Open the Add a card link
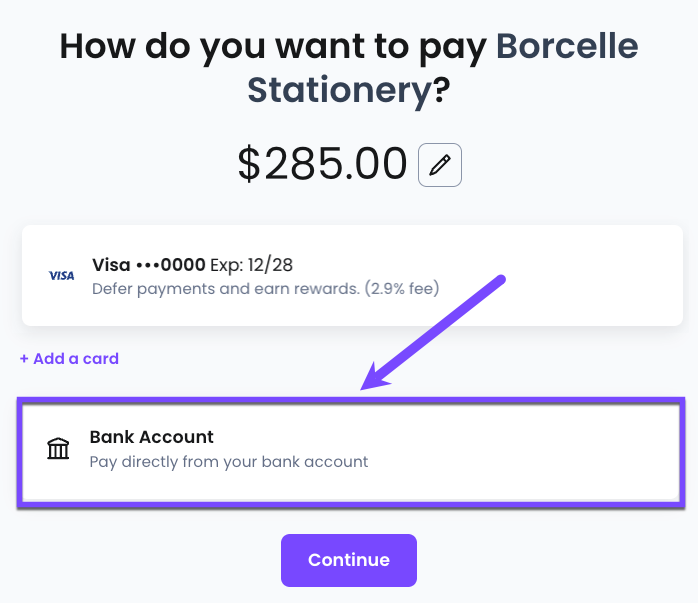Screen dimensions: 698x603 pos(69,359)
